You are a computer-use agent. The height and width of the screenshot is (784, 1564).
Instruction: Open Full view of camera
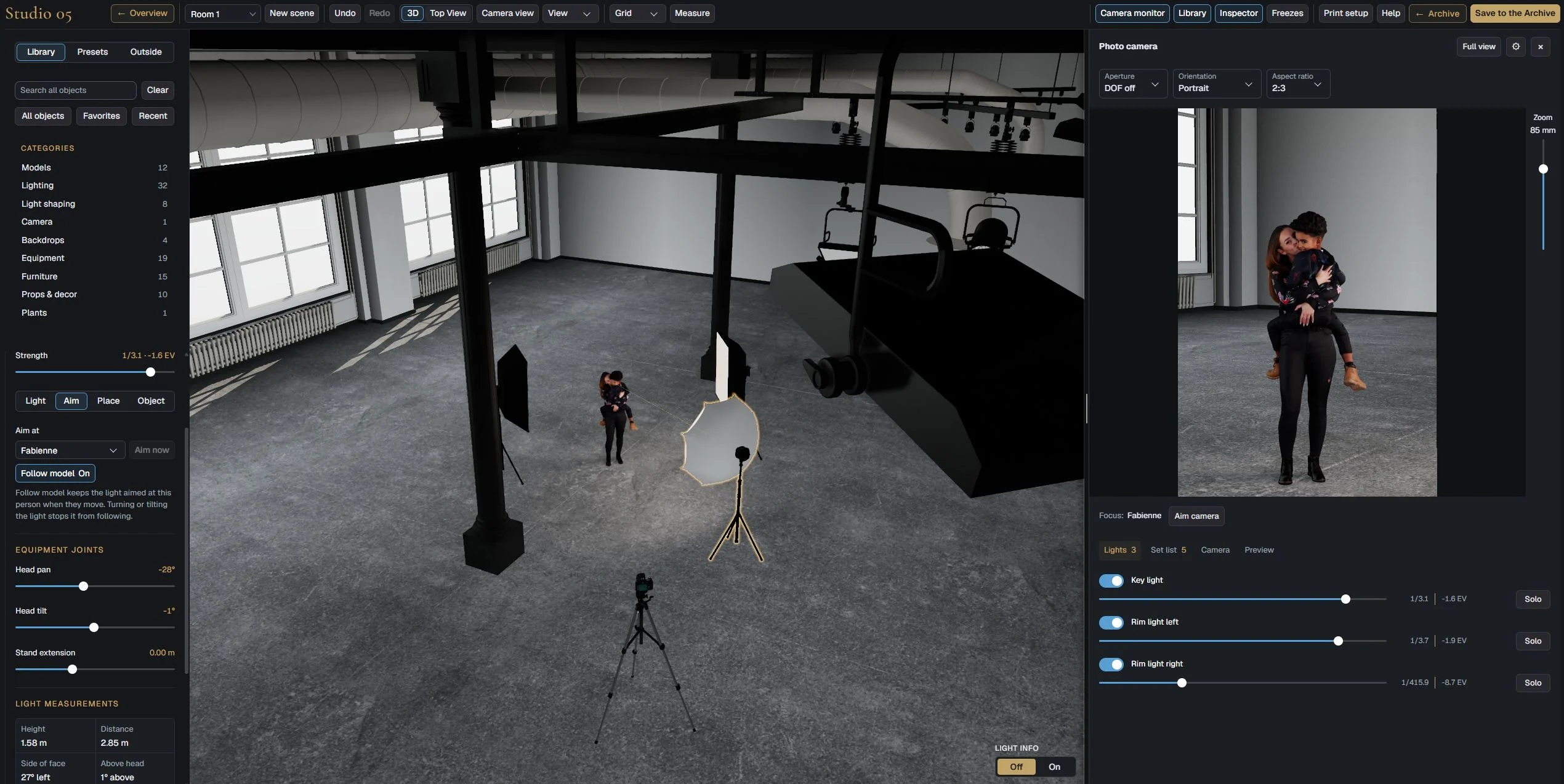coord(1478,47)
